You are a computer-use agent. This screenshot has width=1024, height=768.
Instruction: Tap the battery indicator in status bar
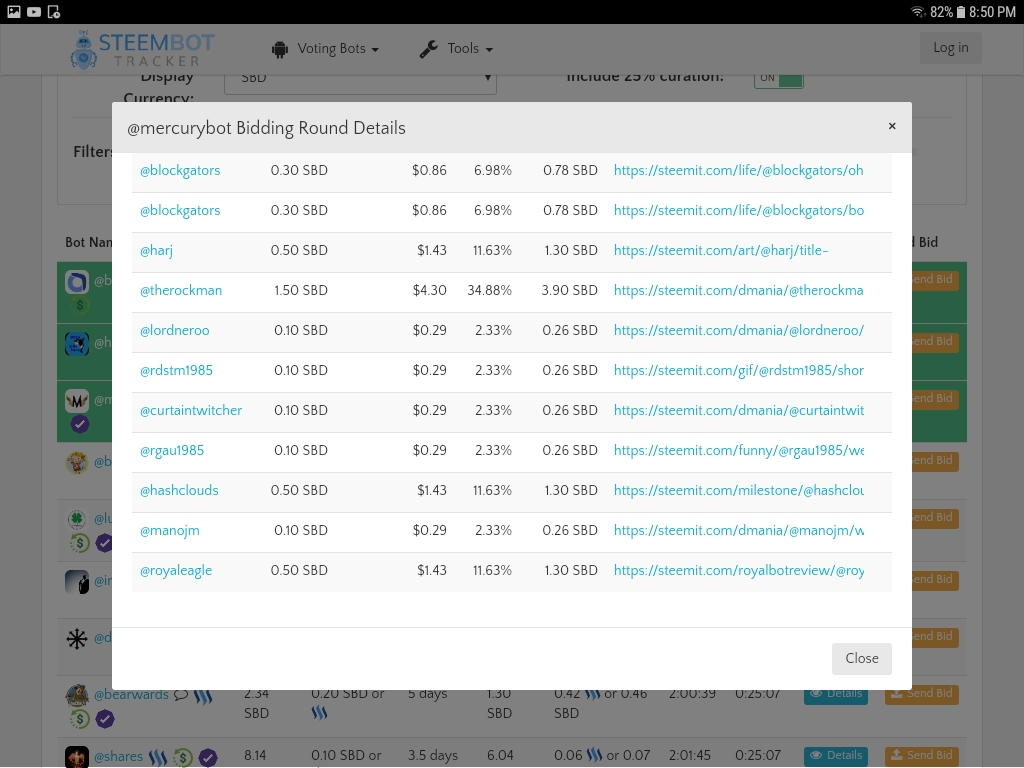[961, 12]
